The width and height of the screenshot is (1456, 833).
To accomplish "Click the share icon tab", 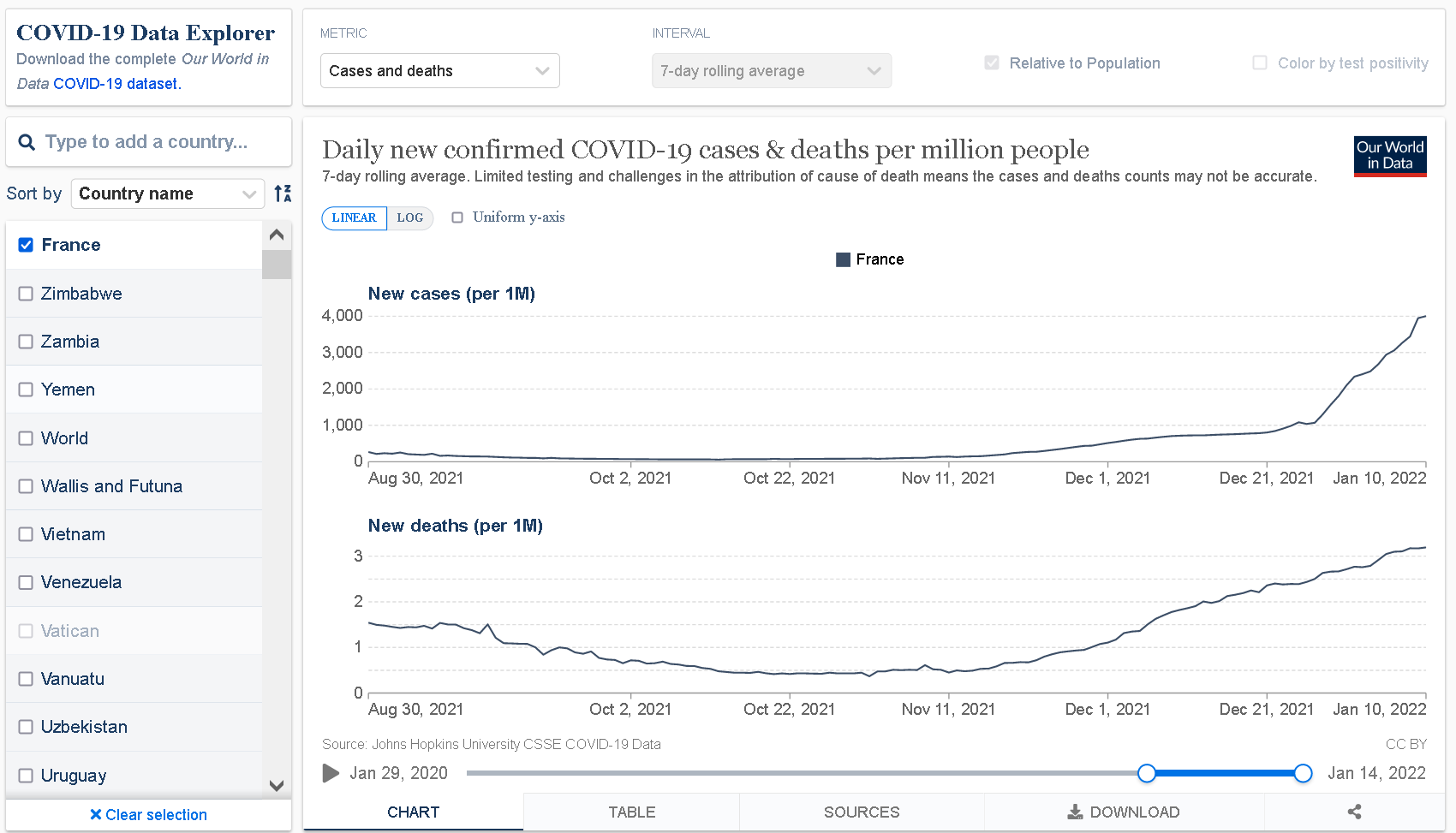I will pos(1354,812).
